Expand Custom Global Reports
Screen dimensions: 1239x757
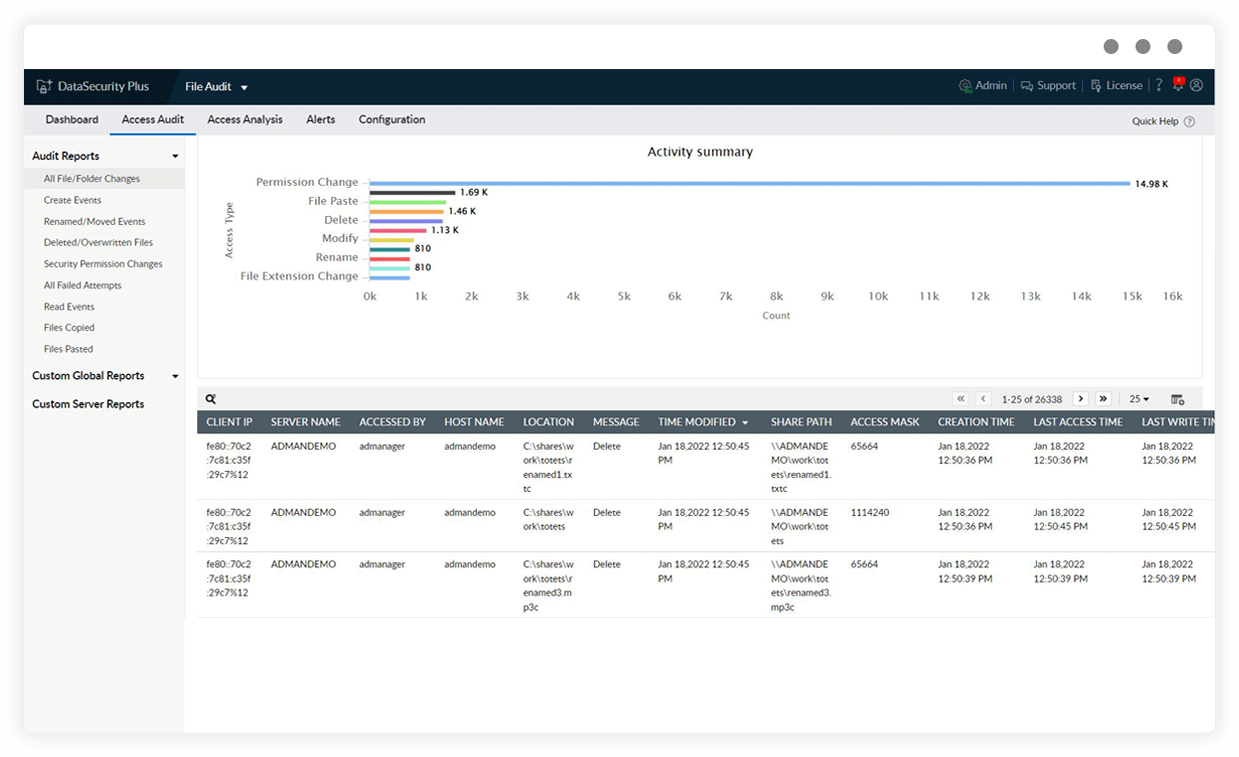[176, 376]
